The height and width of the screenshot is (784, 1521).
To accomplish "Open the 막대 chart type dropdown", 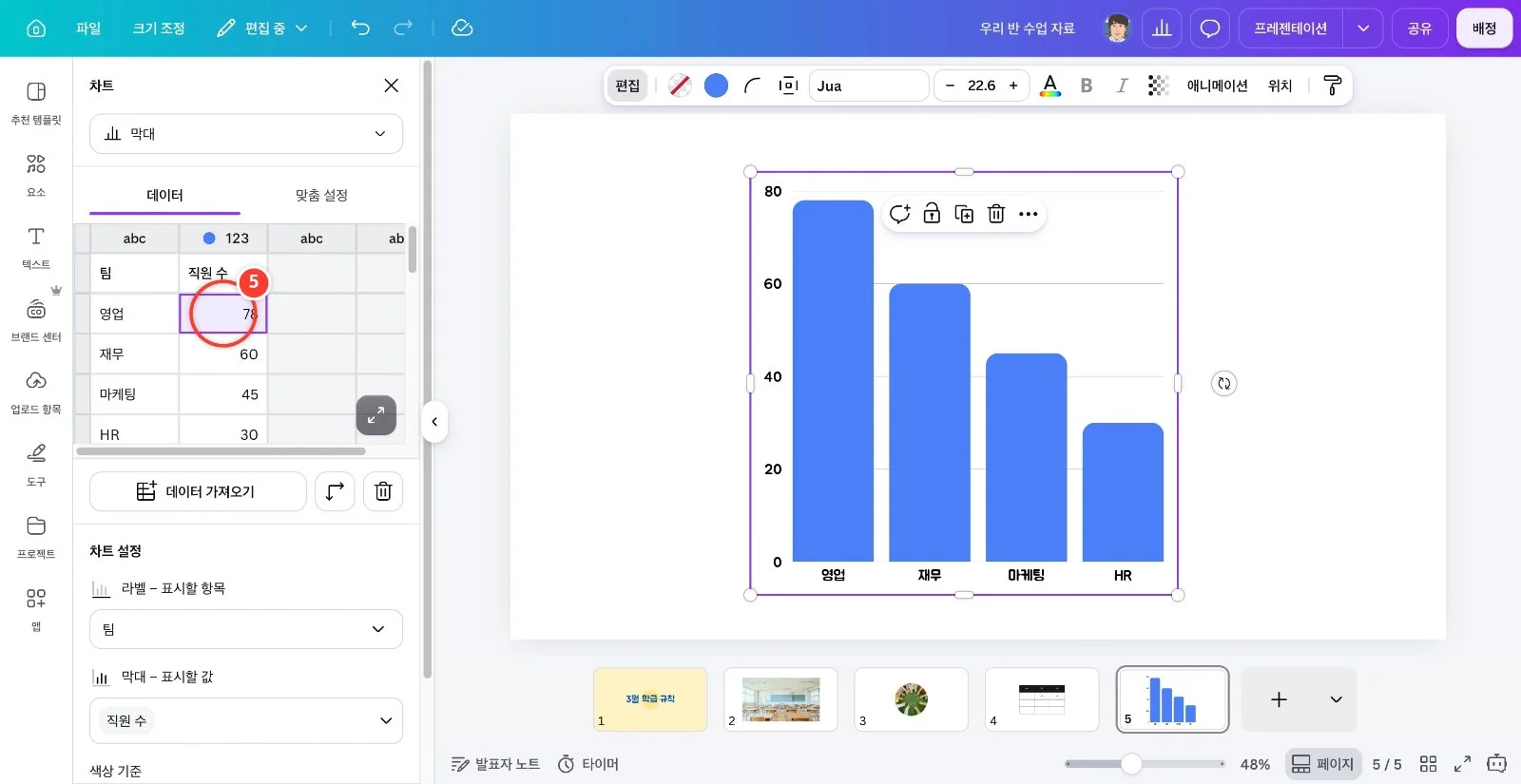I will [246, 134].
